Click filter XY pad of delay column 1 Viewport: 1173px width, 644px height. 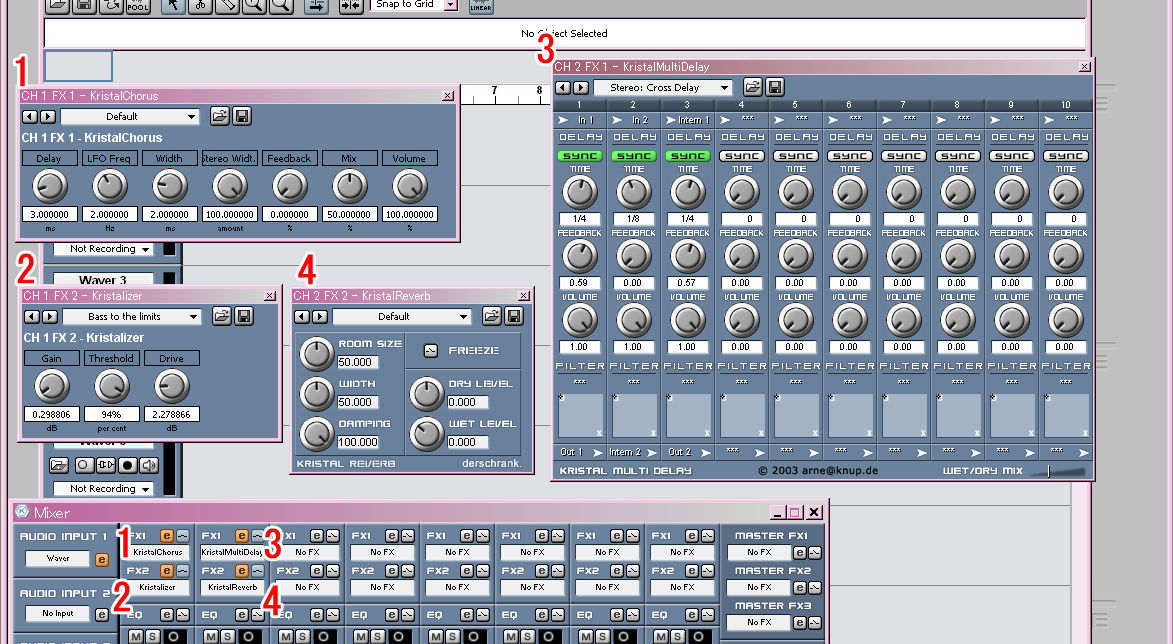580,415
